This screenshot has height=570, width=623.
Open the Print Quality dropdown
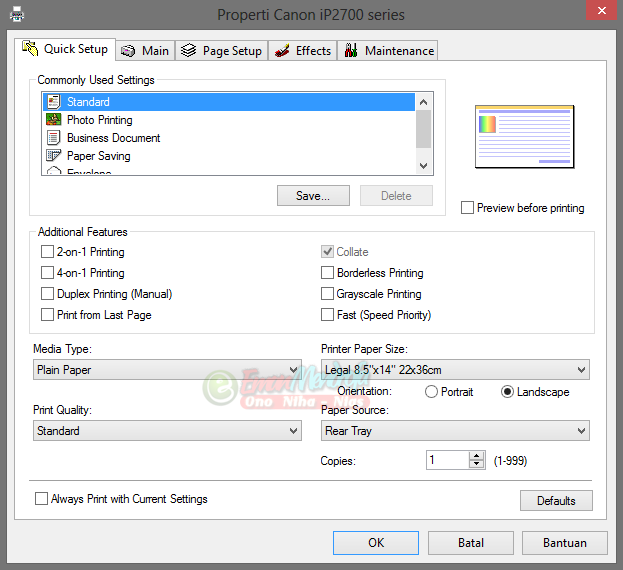click(x=167, y=431)
